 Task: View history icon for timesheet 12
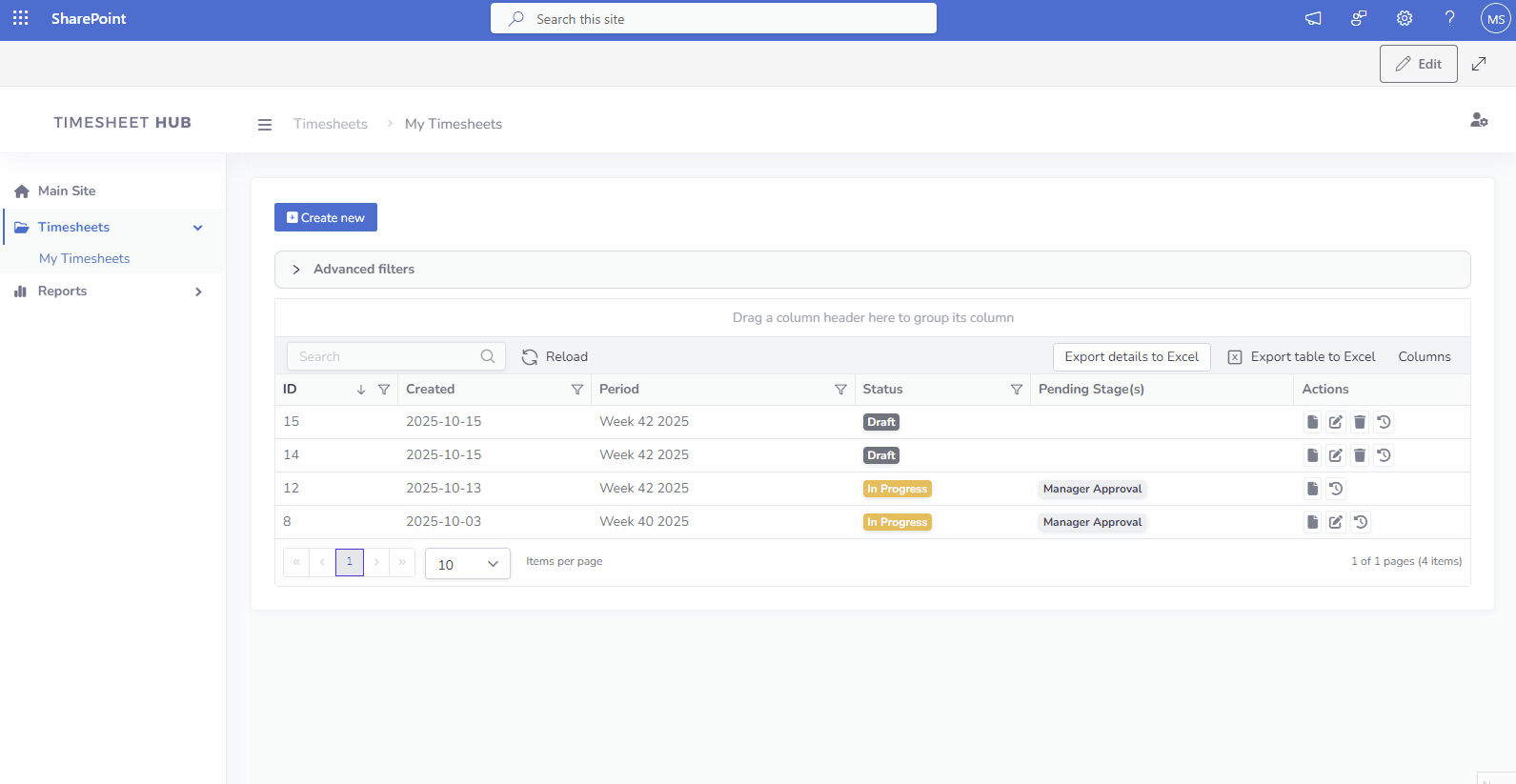[1336, 489]
